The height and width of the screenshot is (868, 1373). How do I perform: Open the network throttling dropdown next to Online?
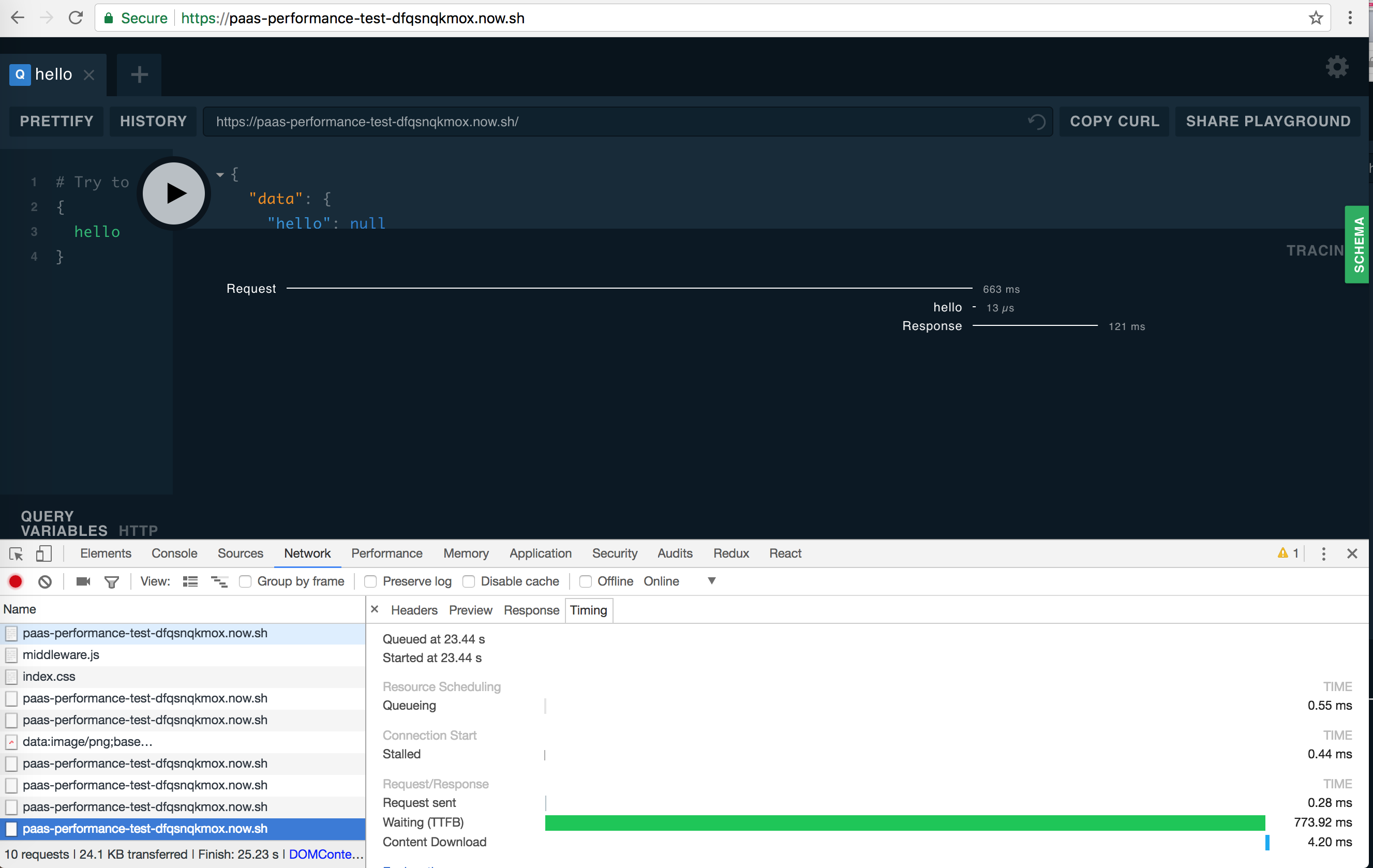point(711,581)
